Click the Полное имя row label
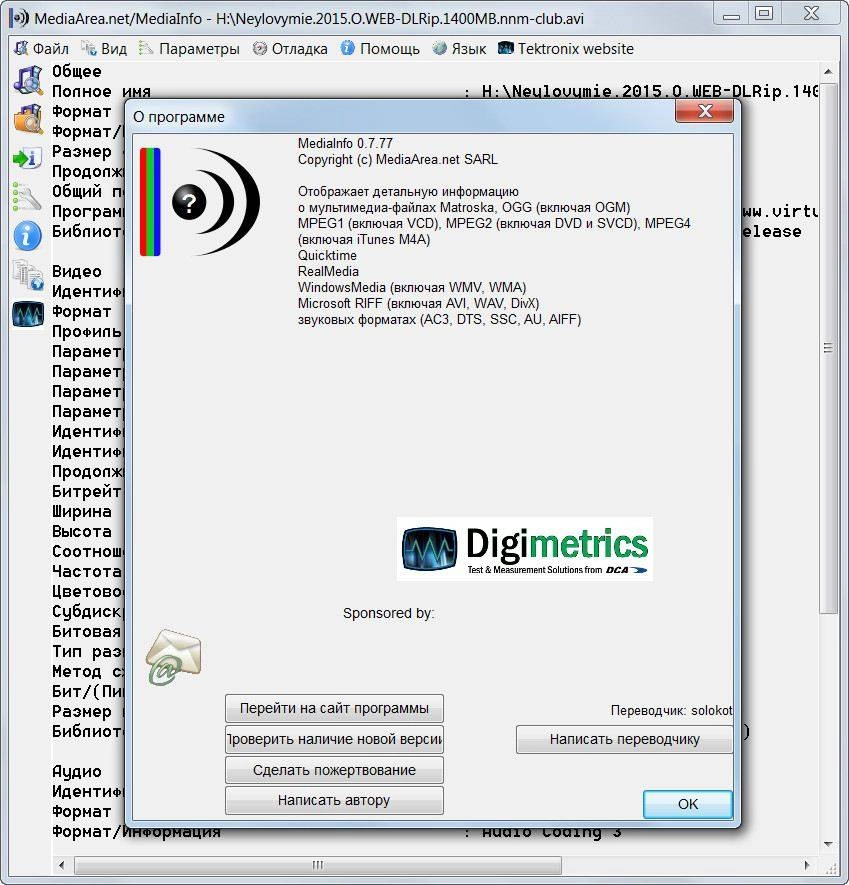This screenshot has height=885, width=849. point(102,91)
